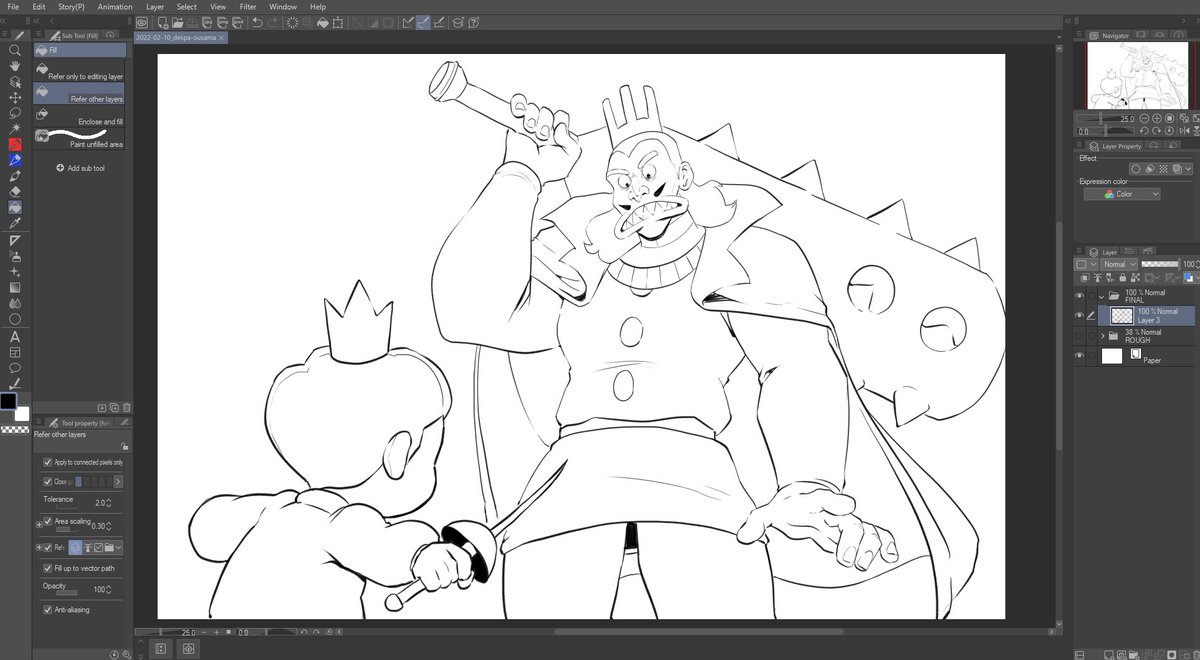Hide the Paper layer
The height and width of the screenshot is (660, 1200).
(x=1080, y=356)
